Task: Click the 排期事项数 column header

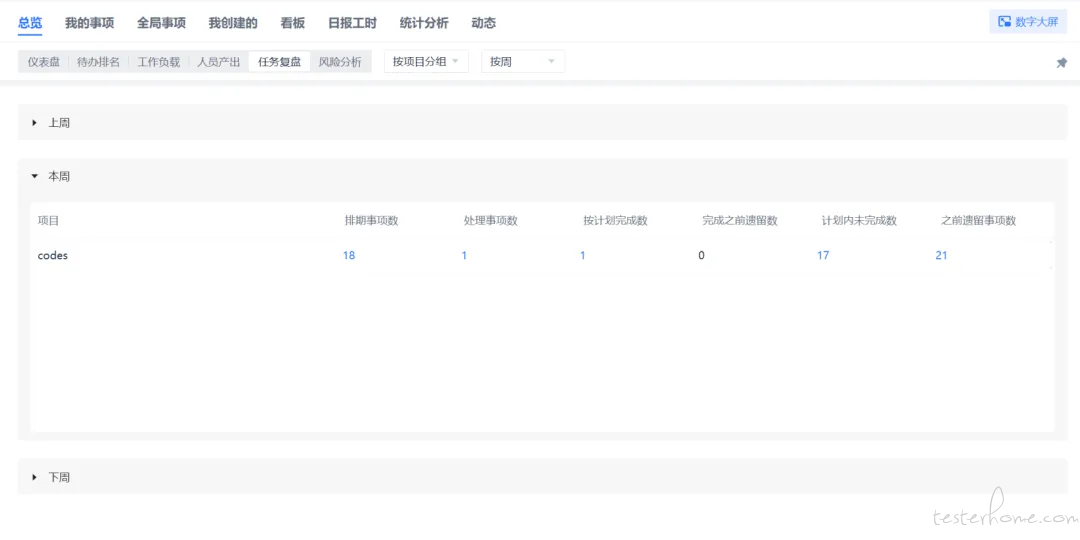Action: tap(372, 221)
